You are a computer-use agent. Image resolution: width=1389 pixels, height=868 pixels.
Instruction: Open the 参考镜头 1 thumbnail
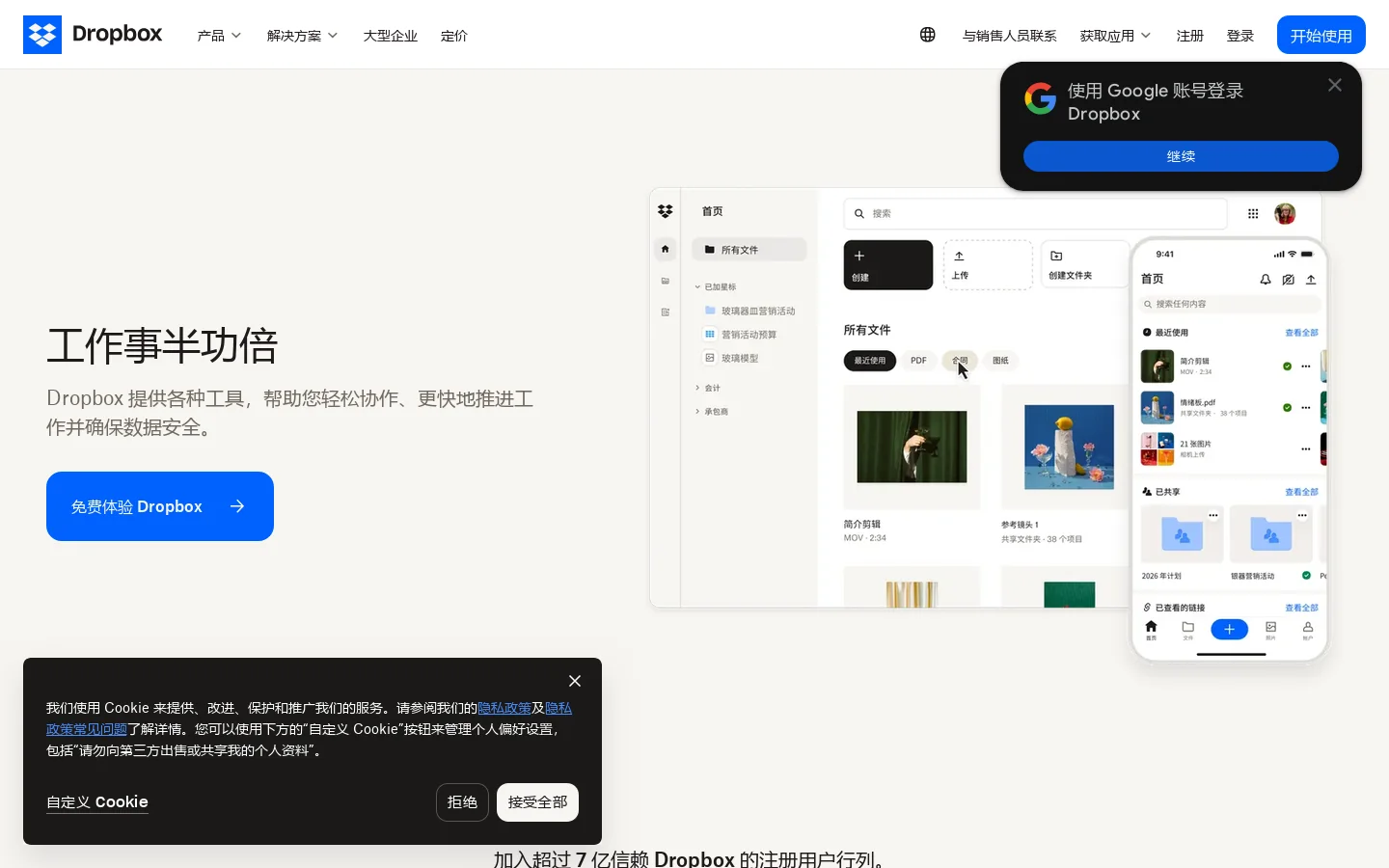coord(1069,447)
